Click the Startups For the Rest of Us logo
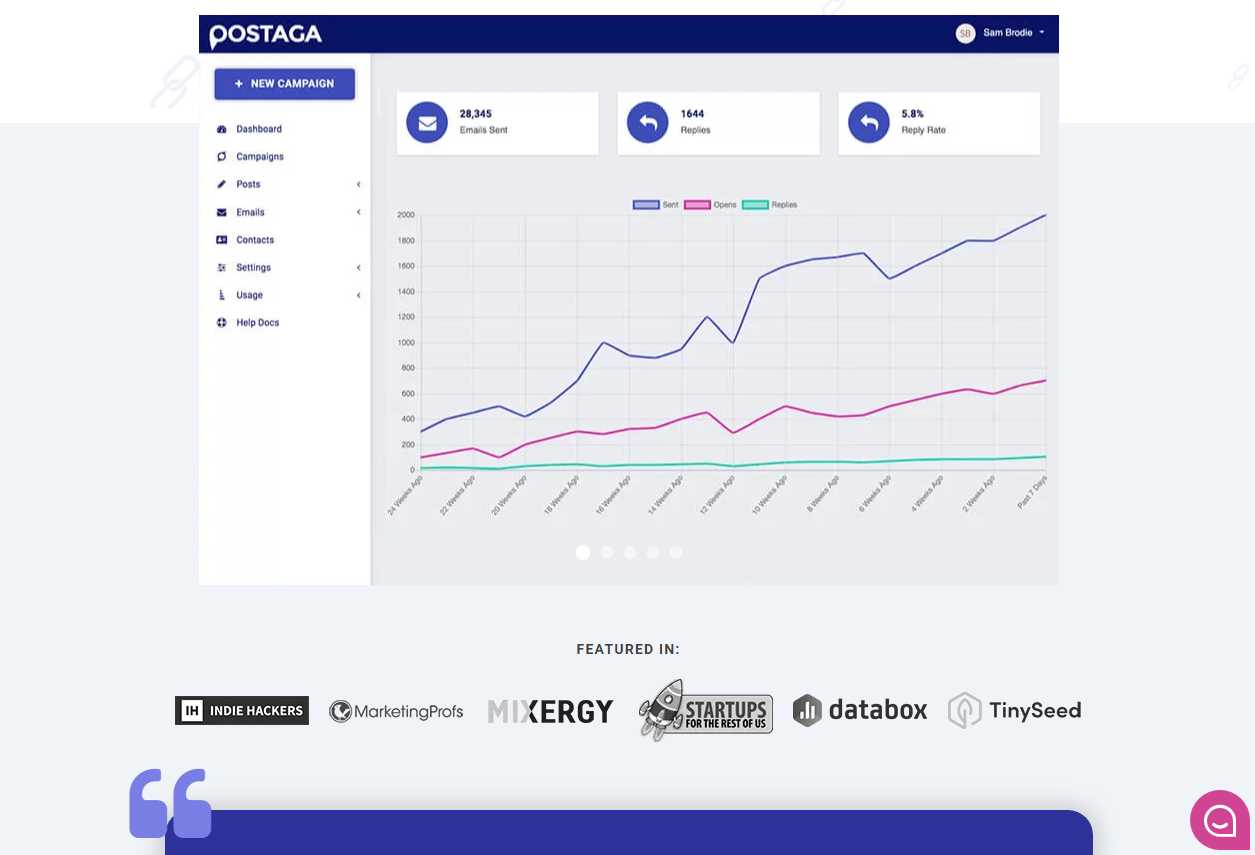 pos(706,711)
